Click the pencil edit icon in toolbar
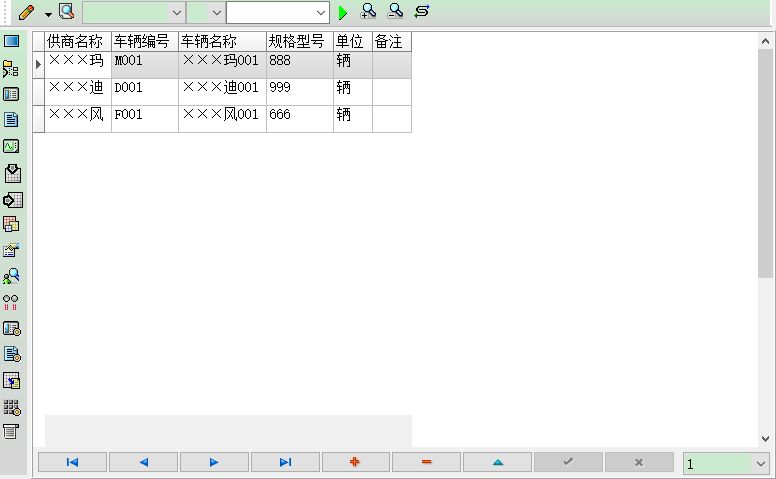 click(26, 12)
